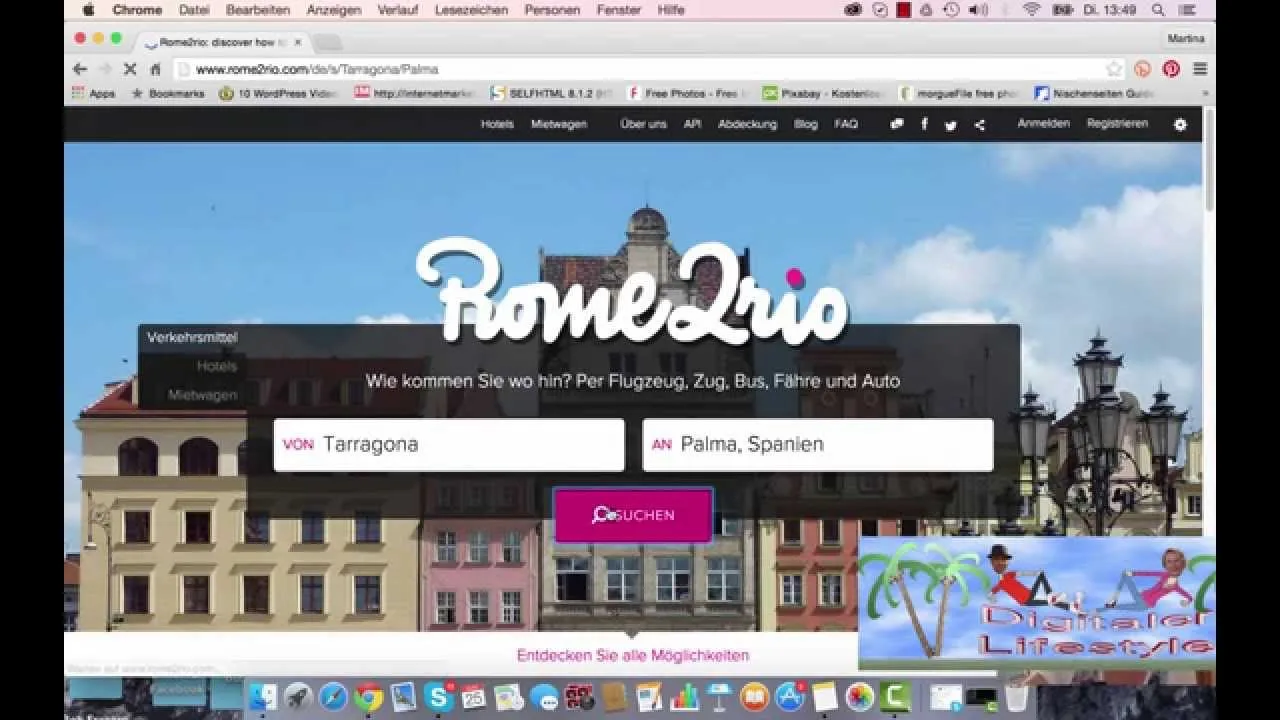This screenshot has width=1280, height=720.
Task: Open the Nischenseiten Guide bookmark
Action: (1096, 93)
